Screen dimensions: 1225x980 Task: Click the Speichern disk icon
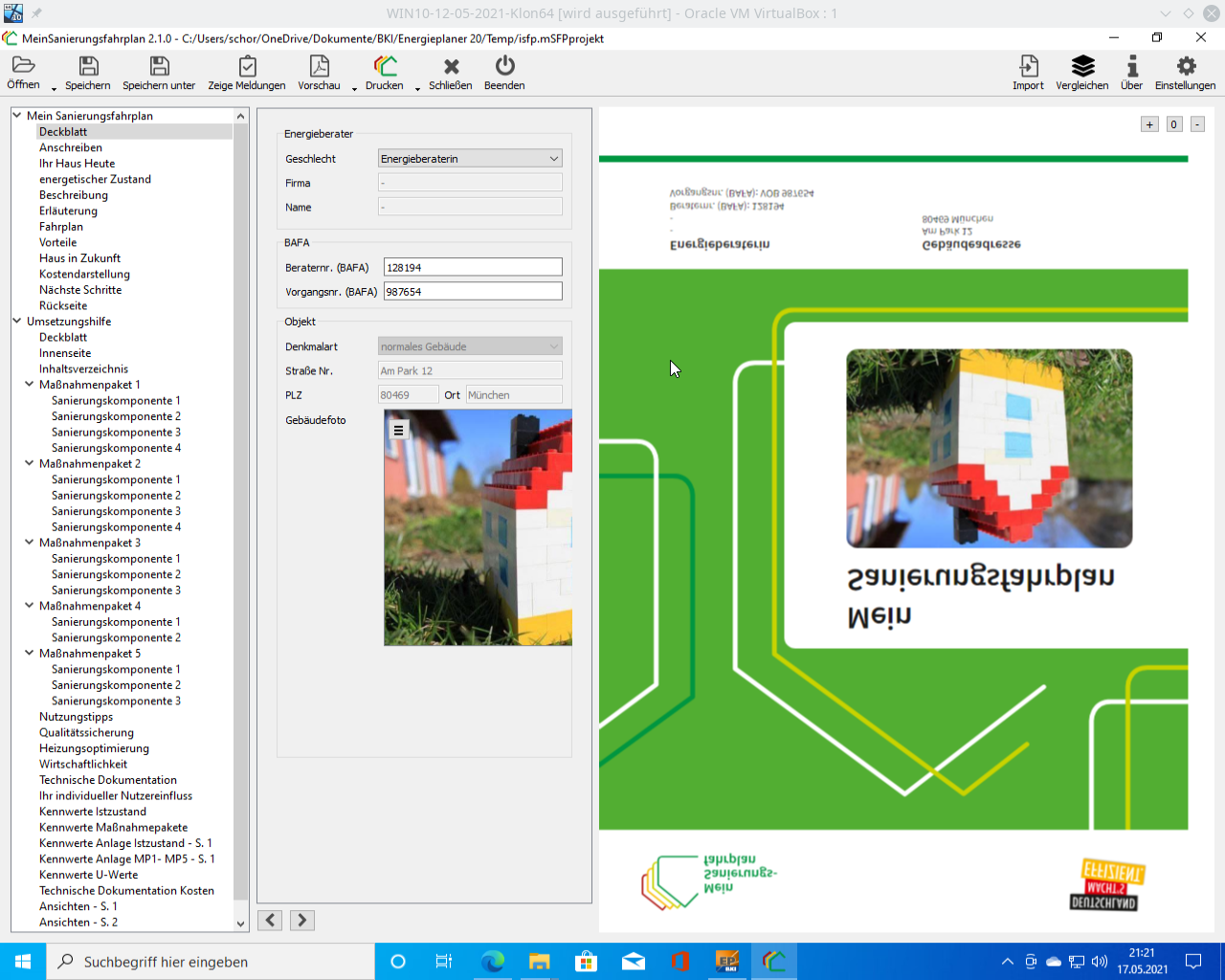pos(88,66)
